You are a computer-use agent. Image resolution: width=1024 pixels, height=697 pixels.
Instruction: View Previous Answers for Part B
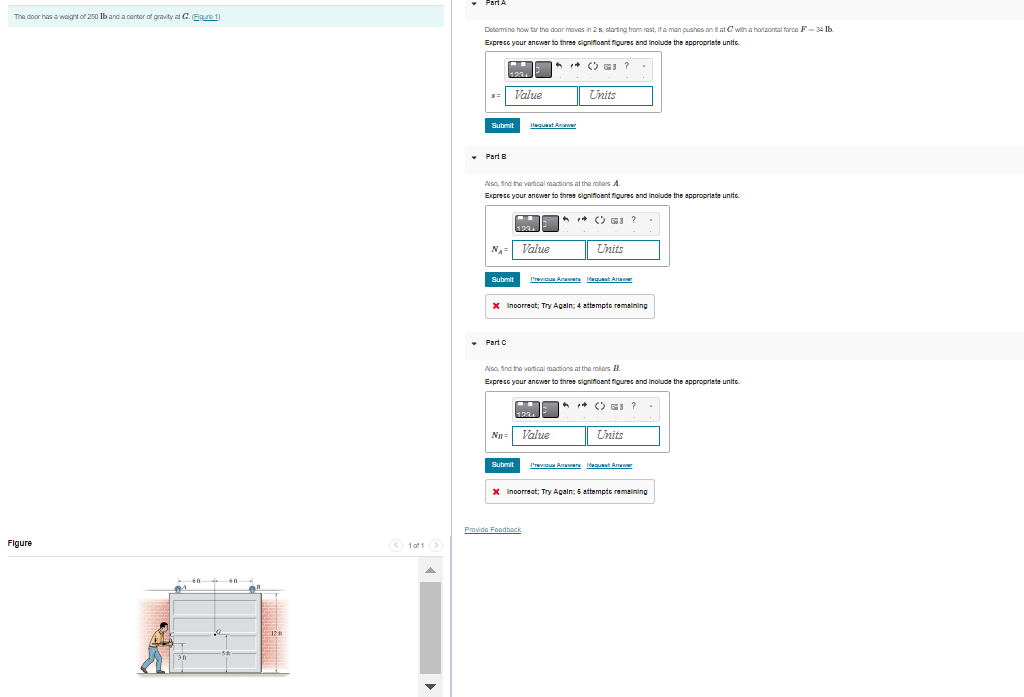point(555,280)
